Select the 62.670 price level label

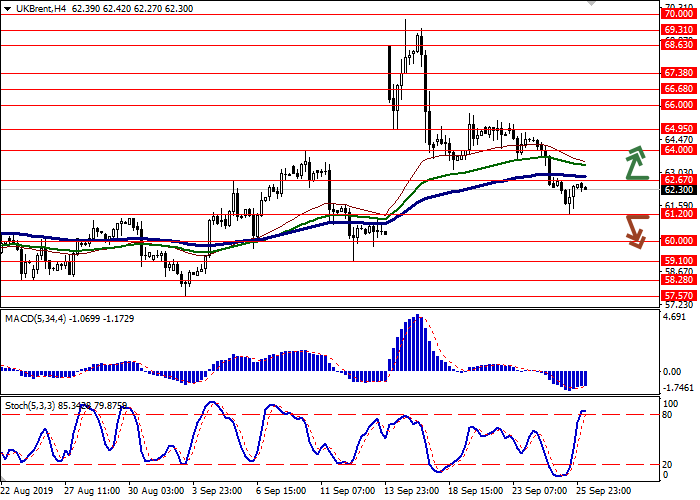pyautogui.click(x=678, y=180)
